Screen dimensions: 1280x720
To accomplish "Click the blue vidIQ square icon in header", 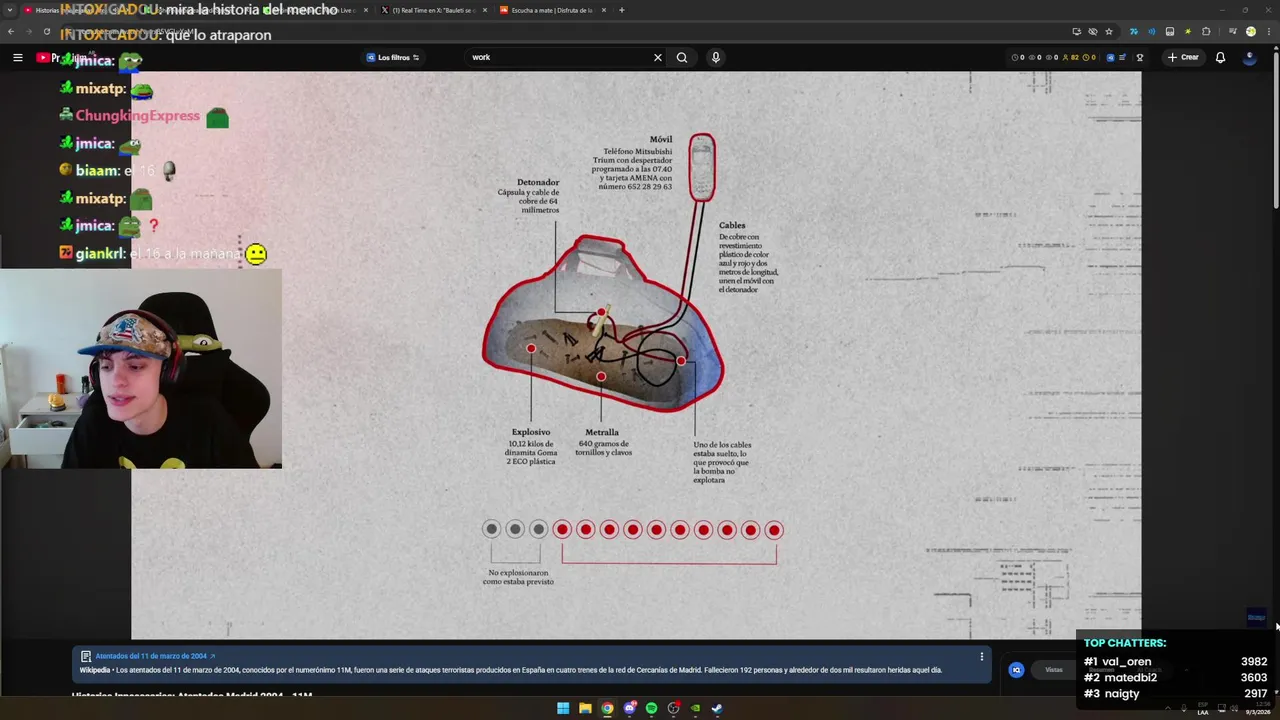I will coord(1110,58).
